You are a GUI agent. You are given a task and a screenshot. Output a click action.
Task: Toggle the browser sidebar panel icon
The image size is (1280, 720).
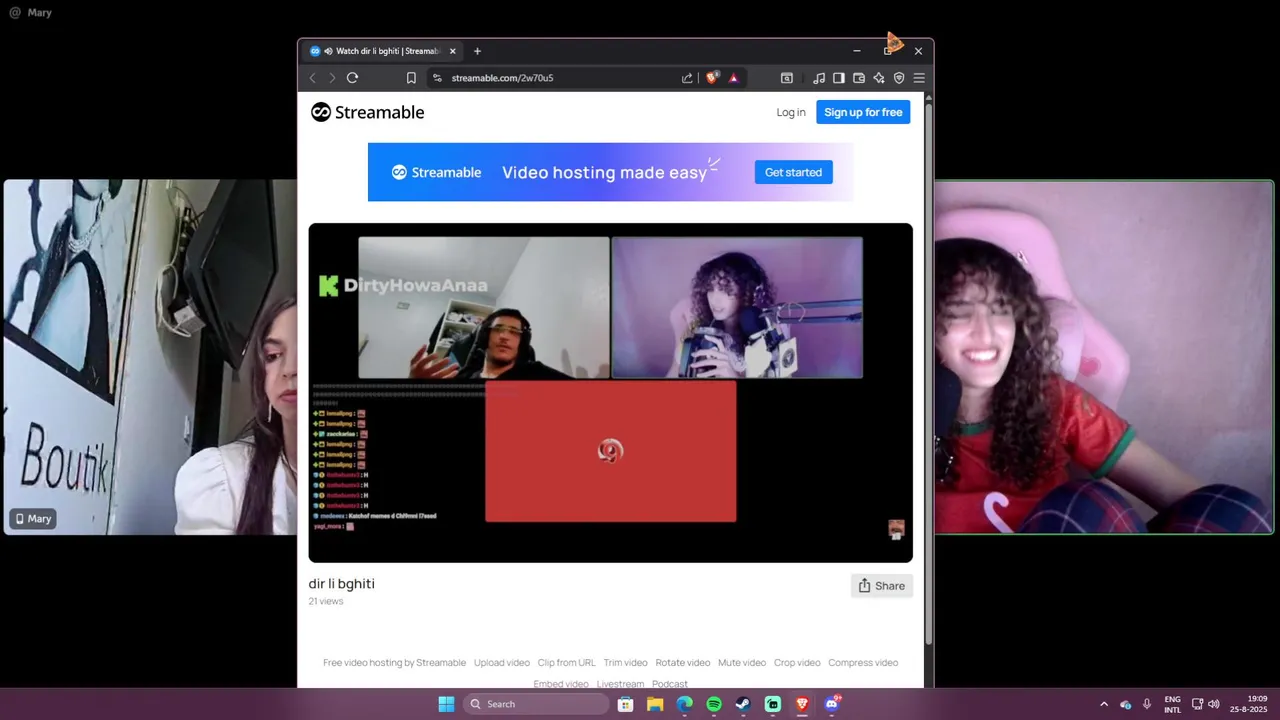click(x=839, y=78)
